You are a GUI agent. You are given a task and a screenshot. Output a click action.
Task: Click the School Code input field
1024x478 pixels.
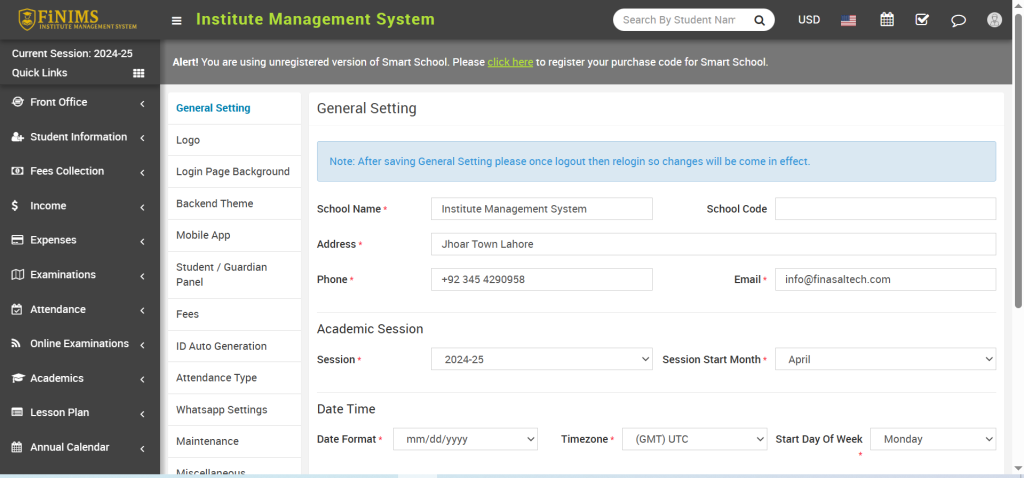(x=885, y=209)
